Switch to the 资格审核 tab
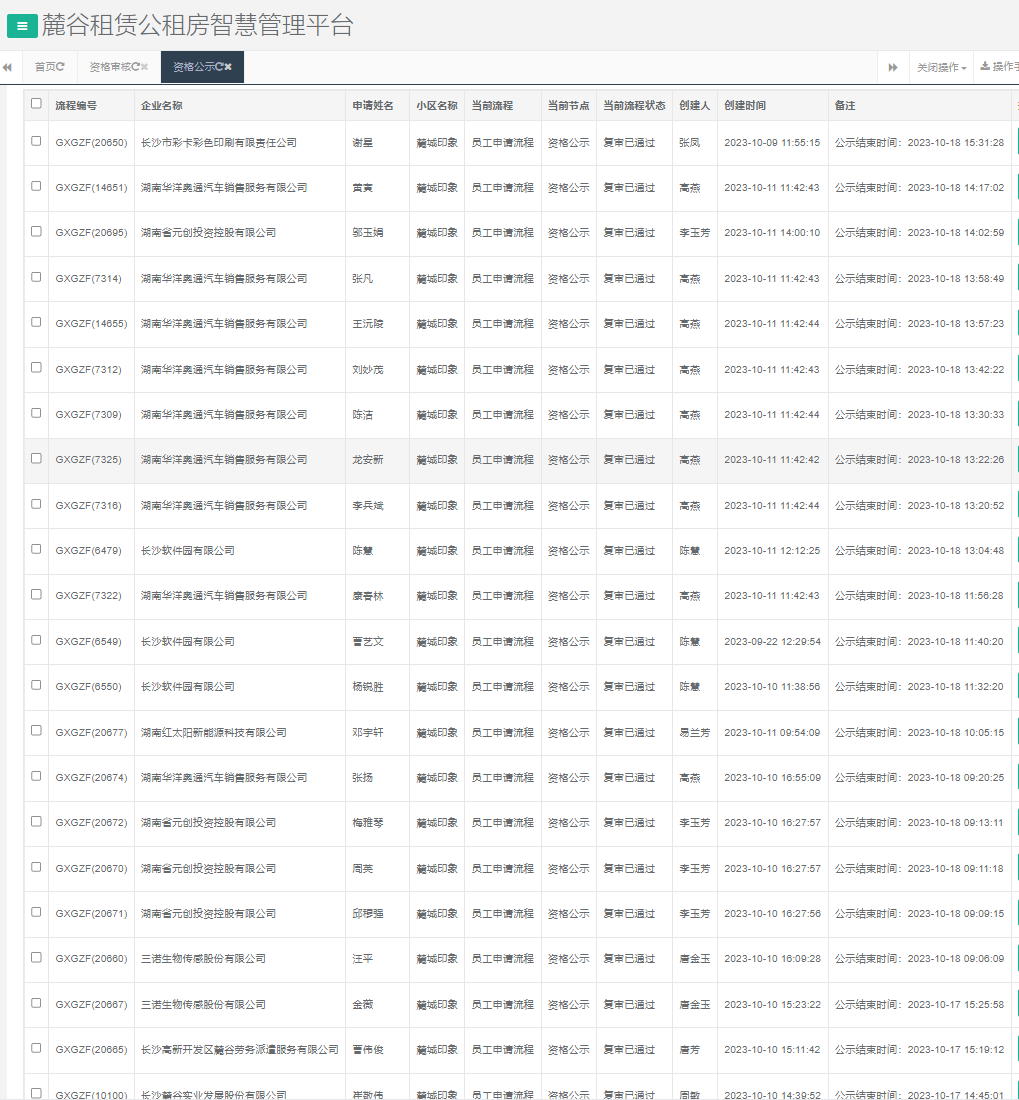This screenshot has width=1019, height=1100. (110, 67)
